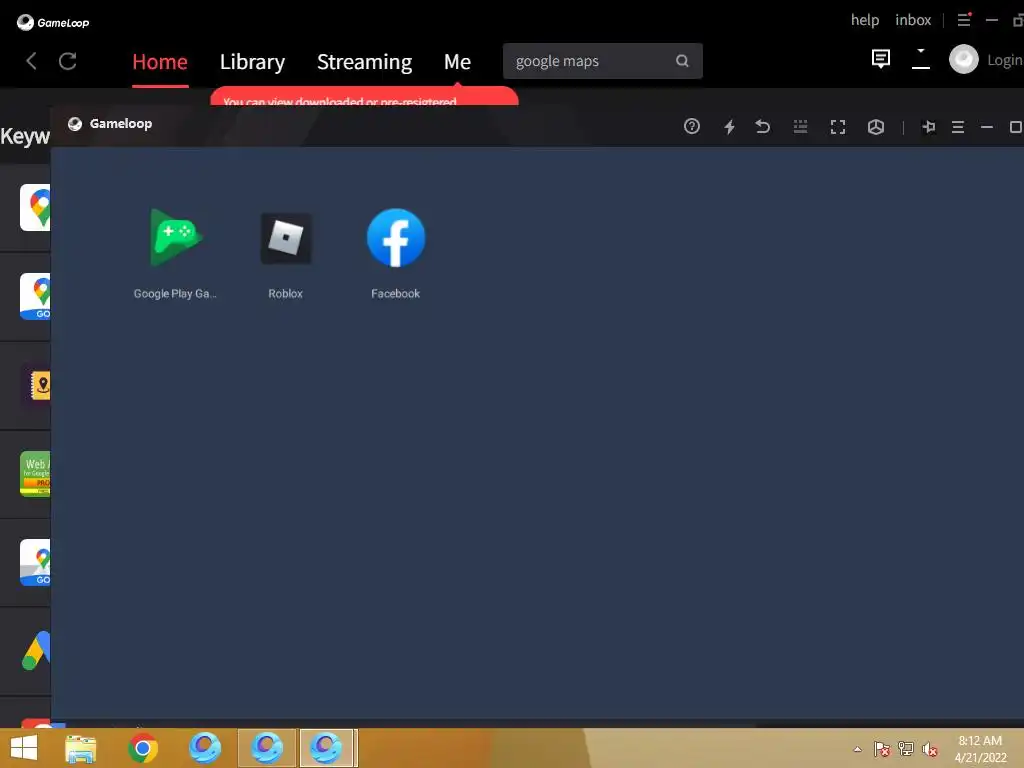Click the Gameloop logo at top left

coord(53,22)
